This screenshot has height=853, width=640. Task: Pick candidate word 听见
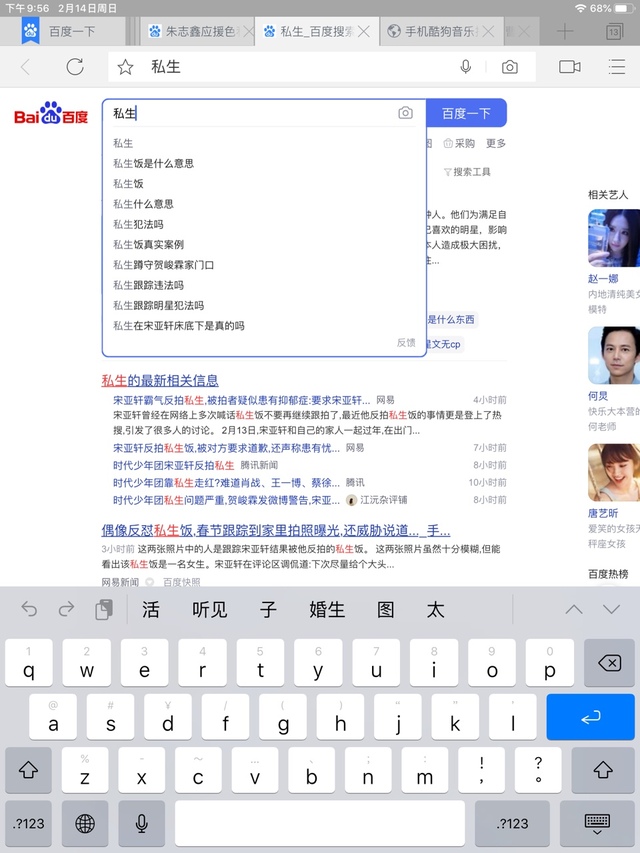coord(210,609)
